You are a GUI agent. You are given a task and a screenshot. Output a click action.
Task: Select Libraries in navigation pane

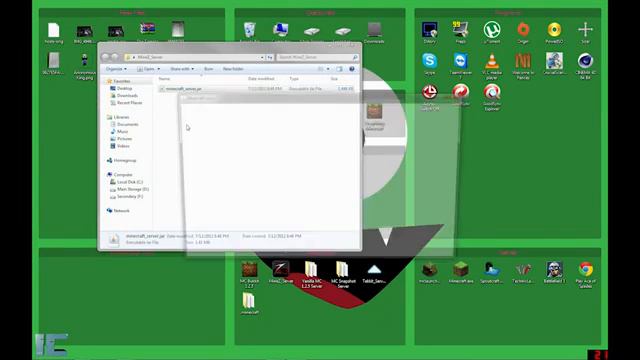121,117
